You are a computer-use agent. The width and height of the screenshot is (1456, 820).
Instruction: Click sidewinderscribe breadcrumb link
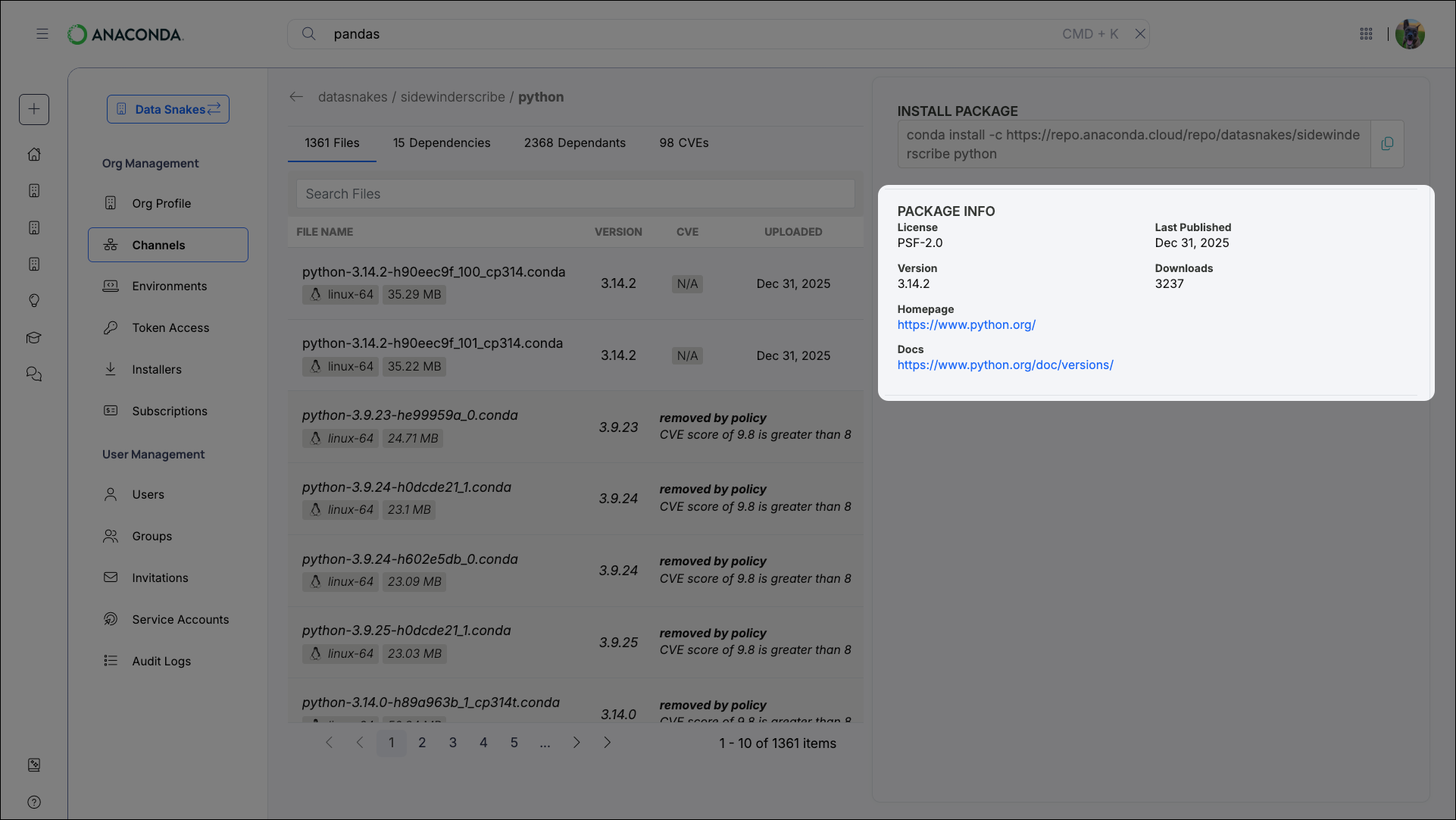coord(452,97)
